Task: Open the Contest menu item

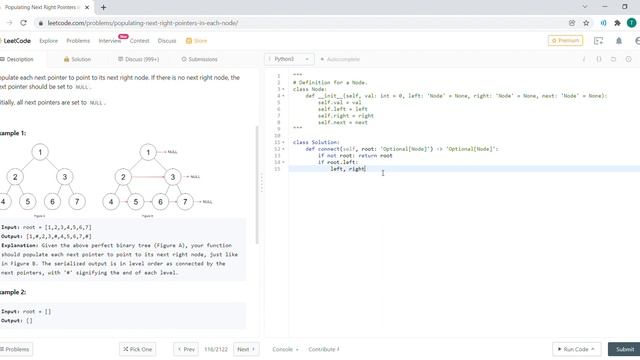Action: tap(140, 41)
